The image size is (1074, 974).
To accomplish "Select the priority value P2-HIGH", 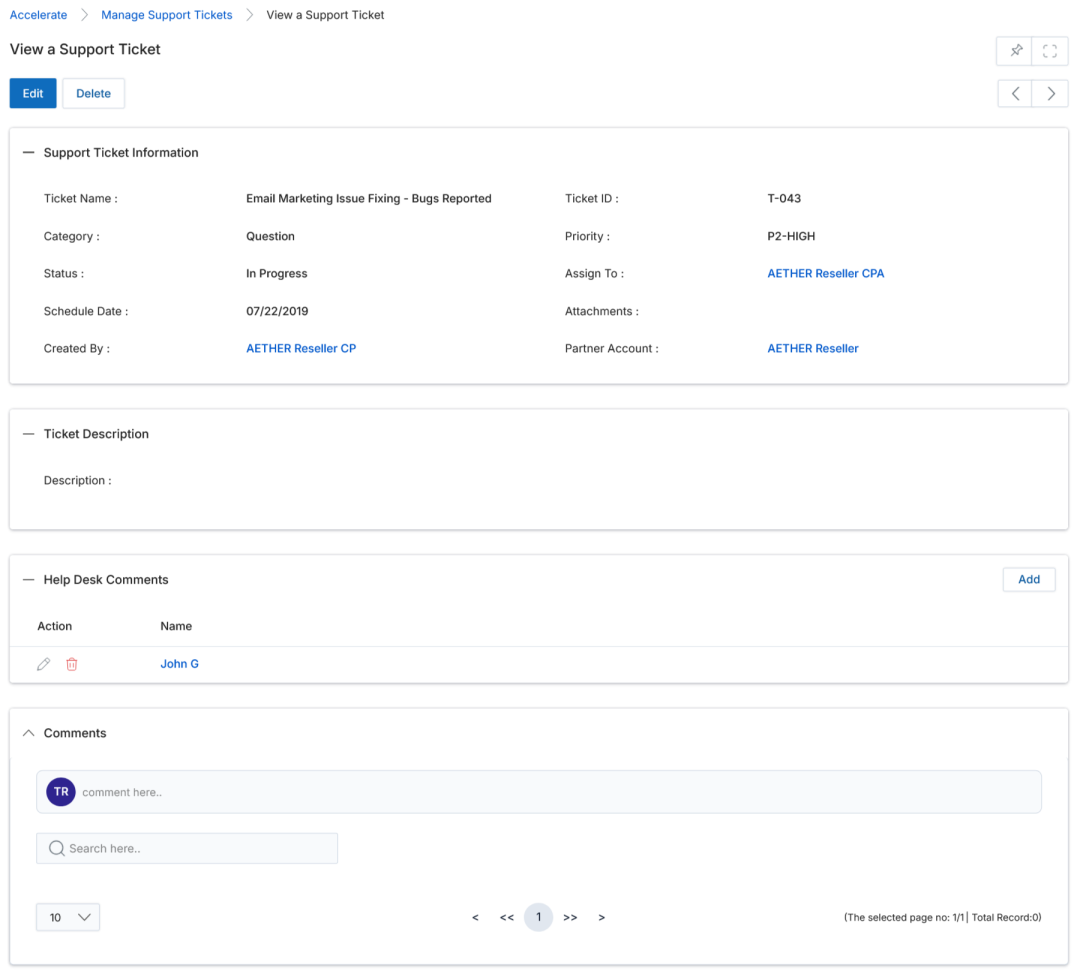I will (x=791, y=236).
